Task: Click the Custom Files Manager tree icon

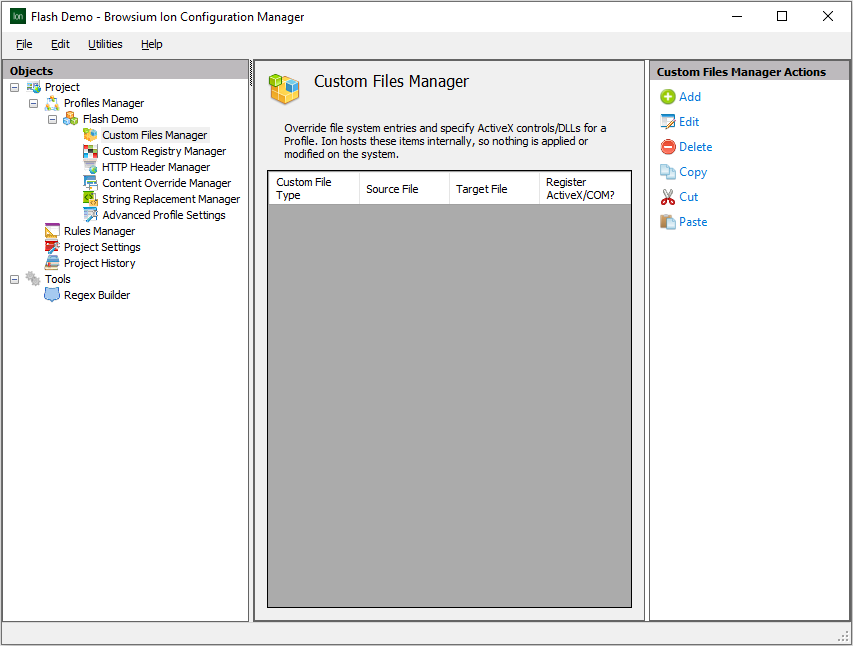Action: pos(90,135)
